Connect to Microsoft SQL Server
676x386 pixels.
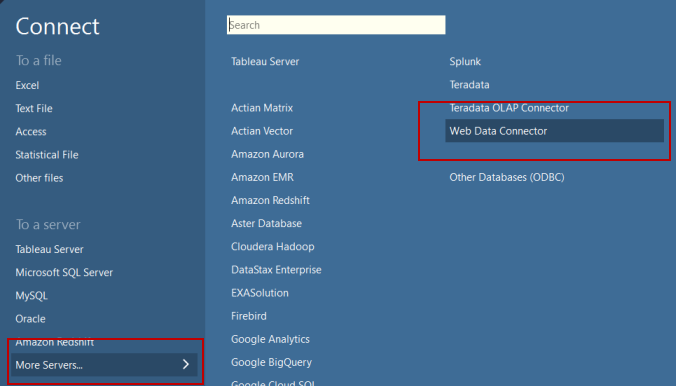coord(64,273)
